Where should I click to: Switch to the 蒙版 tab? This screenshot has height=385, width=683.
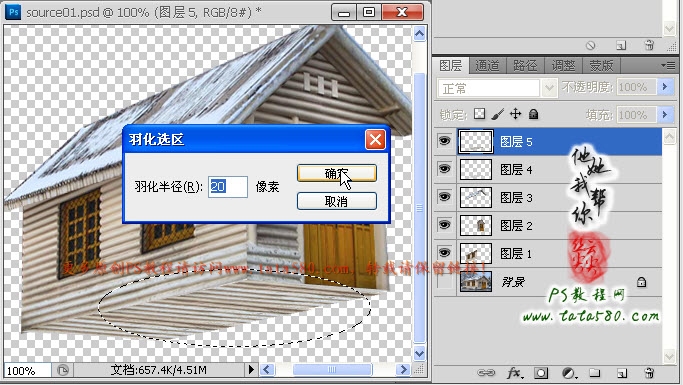(x=601, y=65)
